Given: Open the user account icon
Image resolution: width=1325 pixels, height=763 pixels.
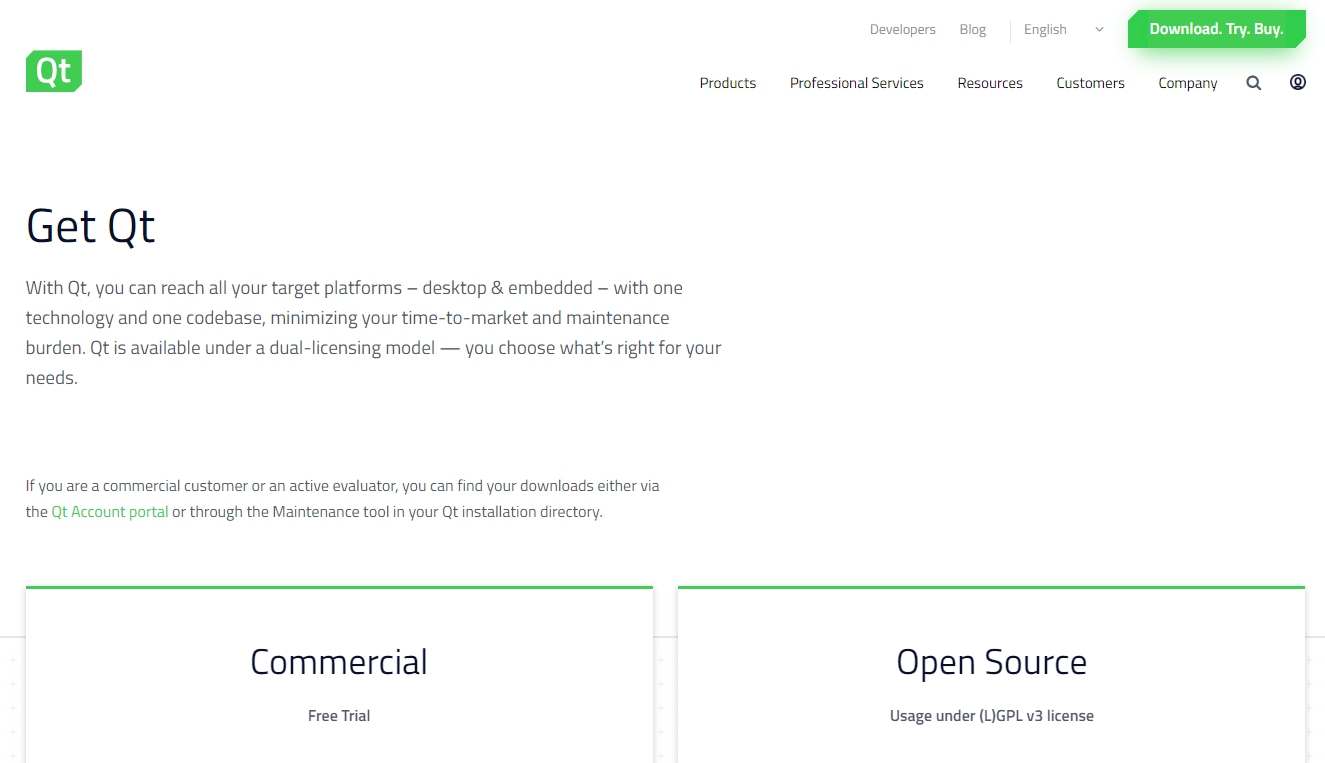Looking at the screenshot, I should (x=1298, y=82).
